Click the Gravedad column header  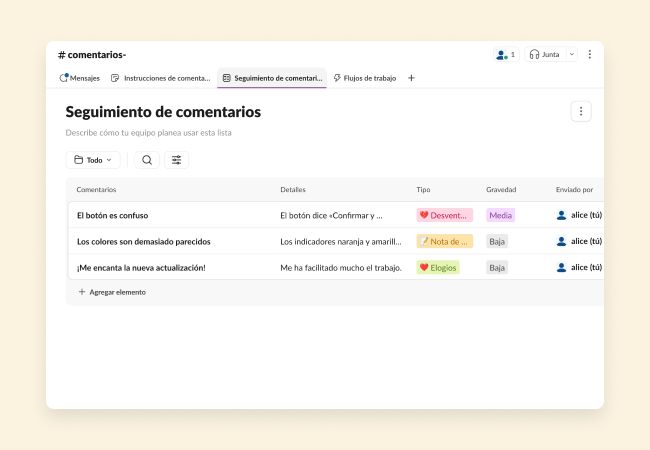pos(501,189)
